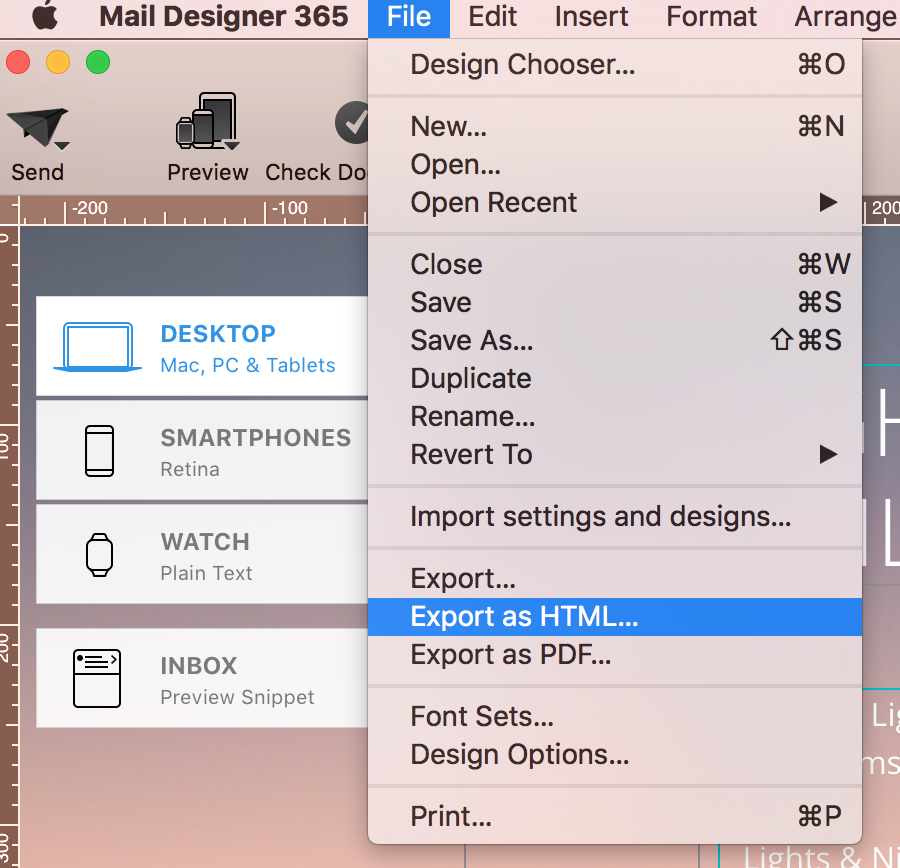Select the Desktop laptop icon
900x868 pixels.
(98, 347)
